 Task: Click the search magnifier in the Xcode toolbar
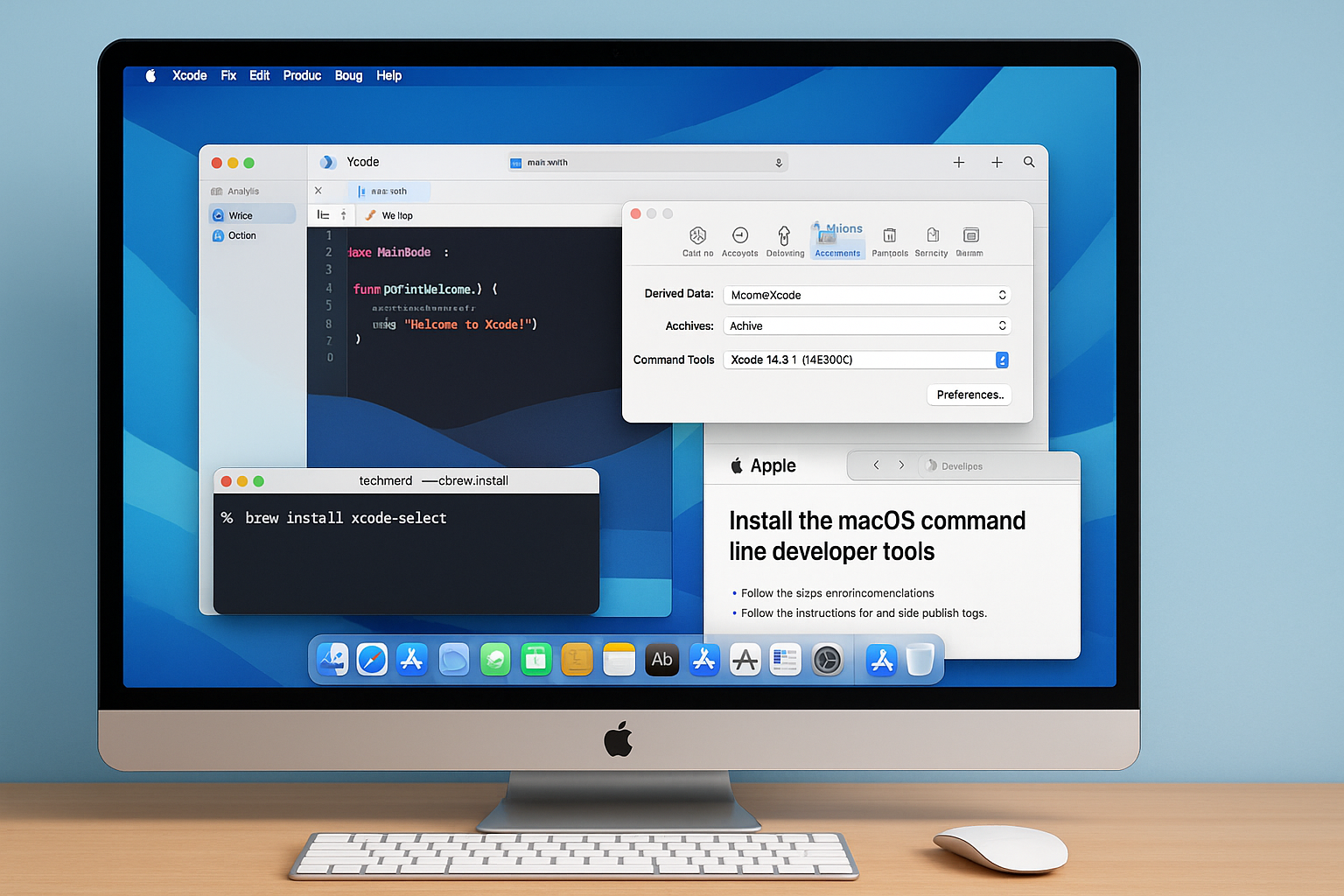click(1029, 162)
